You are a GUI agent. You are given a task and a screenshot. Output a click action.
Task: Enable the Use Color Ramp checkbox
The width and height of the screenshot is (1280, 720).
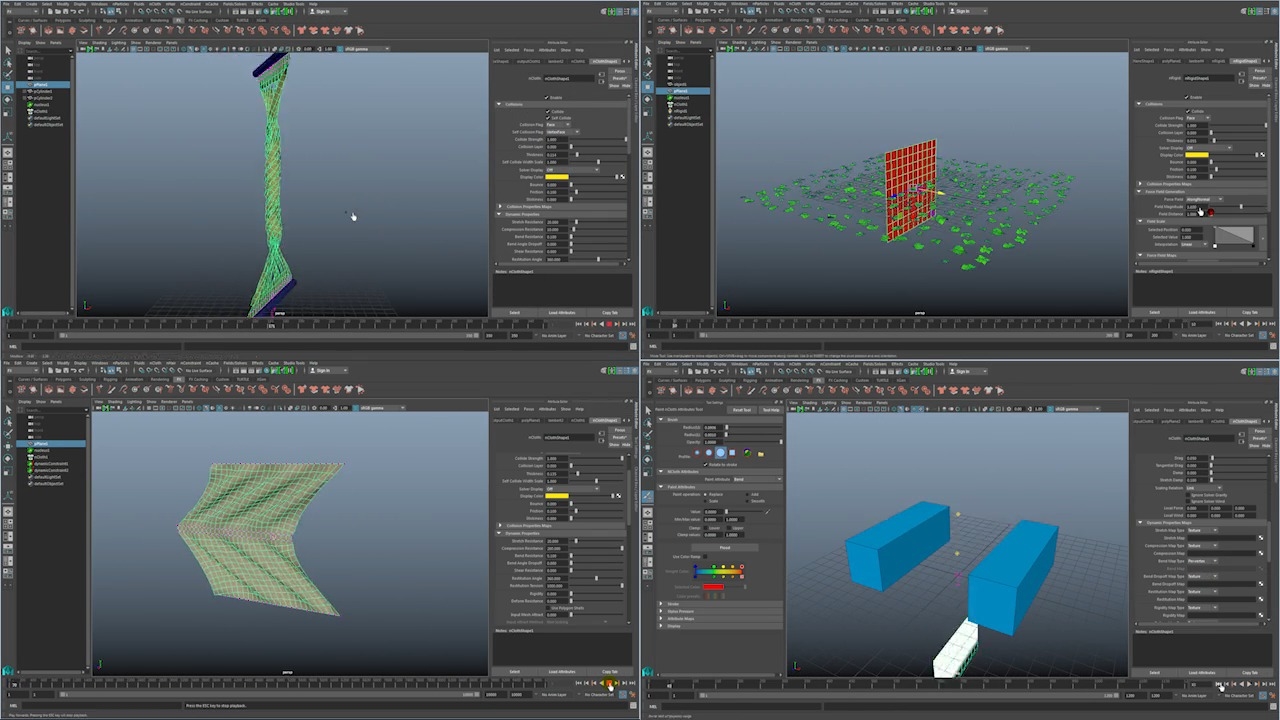point(705,556)
